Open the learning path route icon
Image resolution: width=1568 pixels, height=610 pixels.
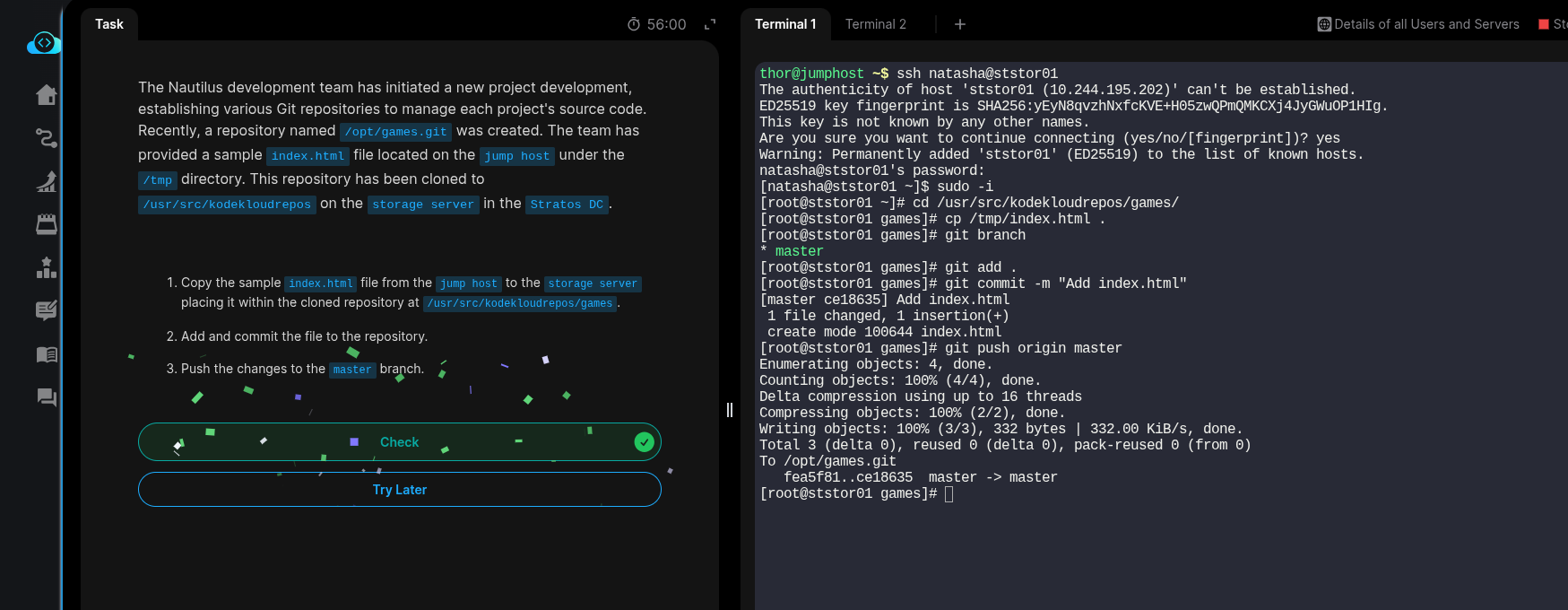47,138
